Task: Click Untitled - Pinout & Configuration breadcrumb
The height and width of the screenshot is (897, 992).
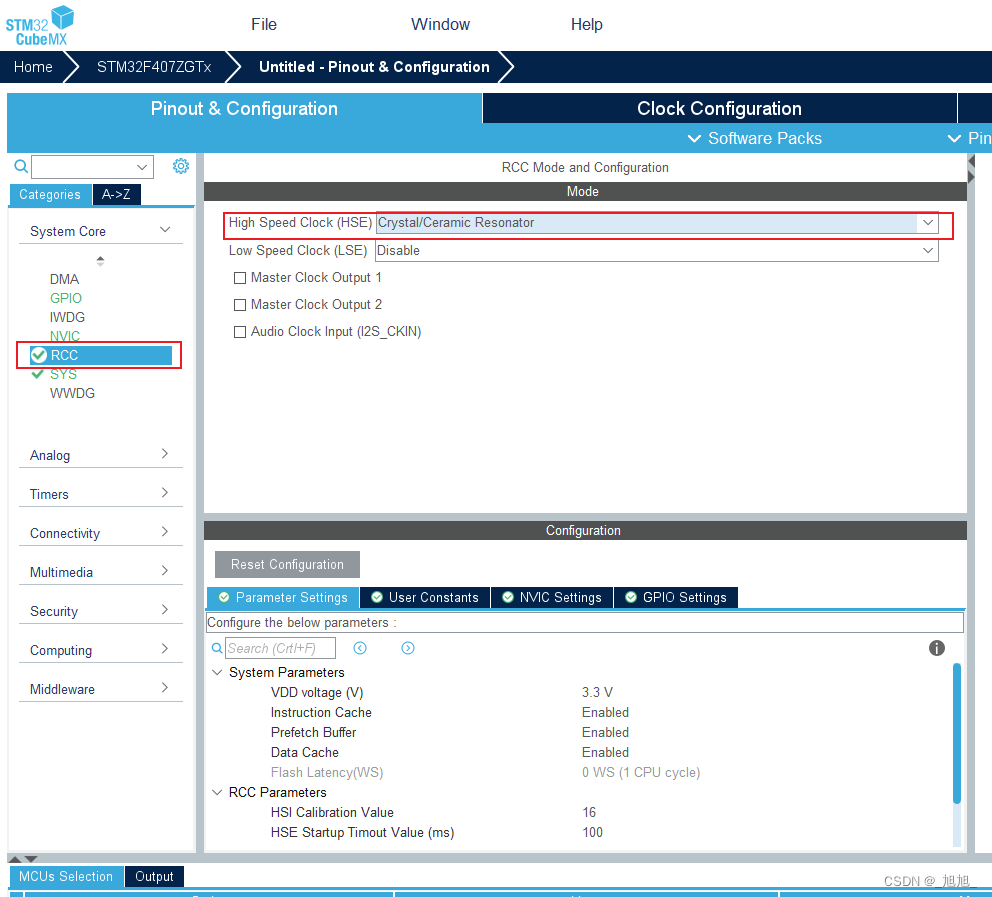Action: [375, 67]
